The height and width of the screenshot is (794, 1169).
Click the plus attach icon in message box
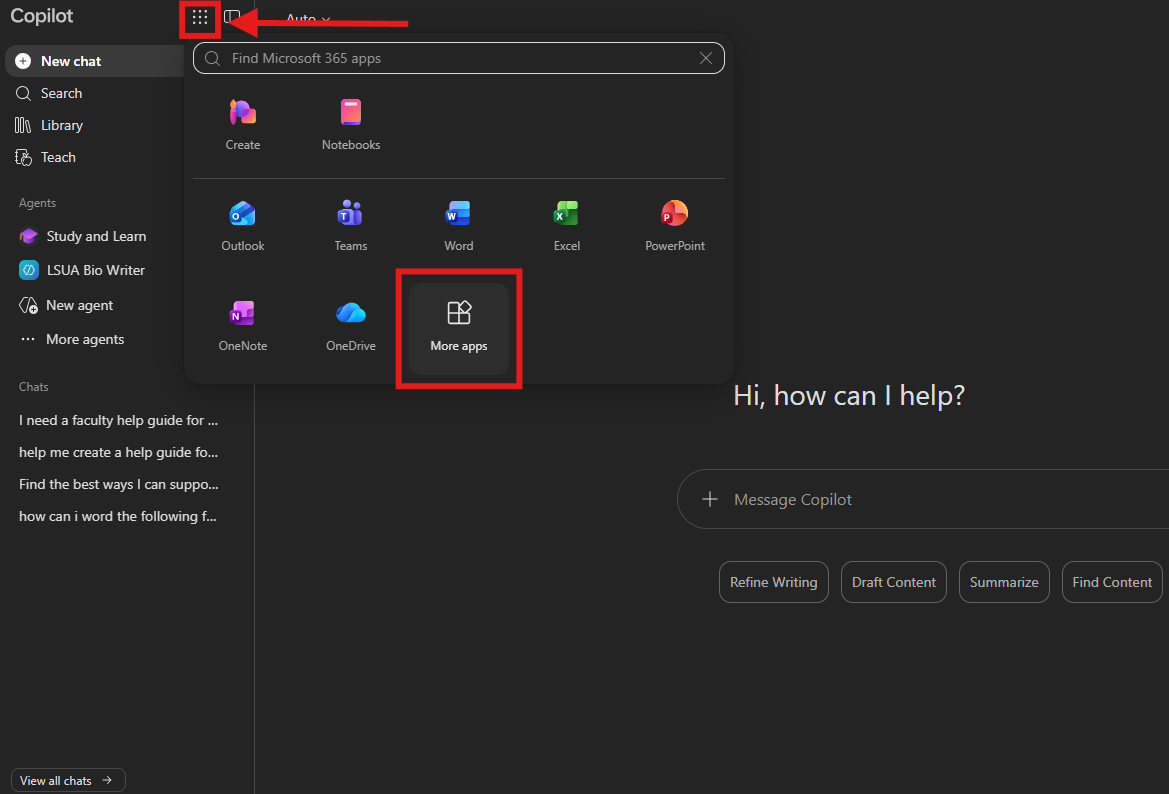click(x=710, y=500)
